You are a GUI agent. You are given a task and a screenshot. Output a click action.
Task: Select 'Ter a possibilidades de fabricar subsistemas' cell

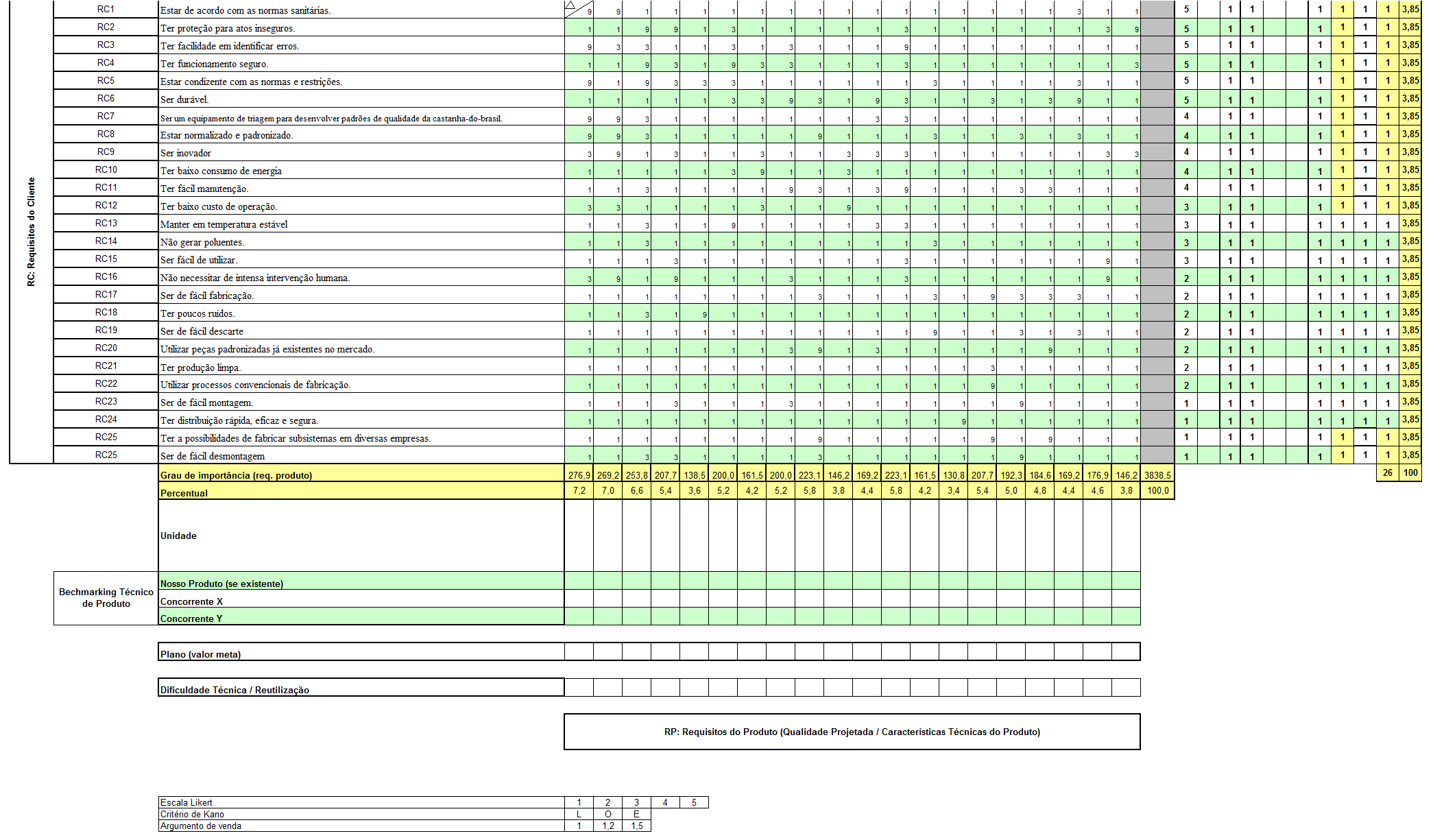point(361,437)
